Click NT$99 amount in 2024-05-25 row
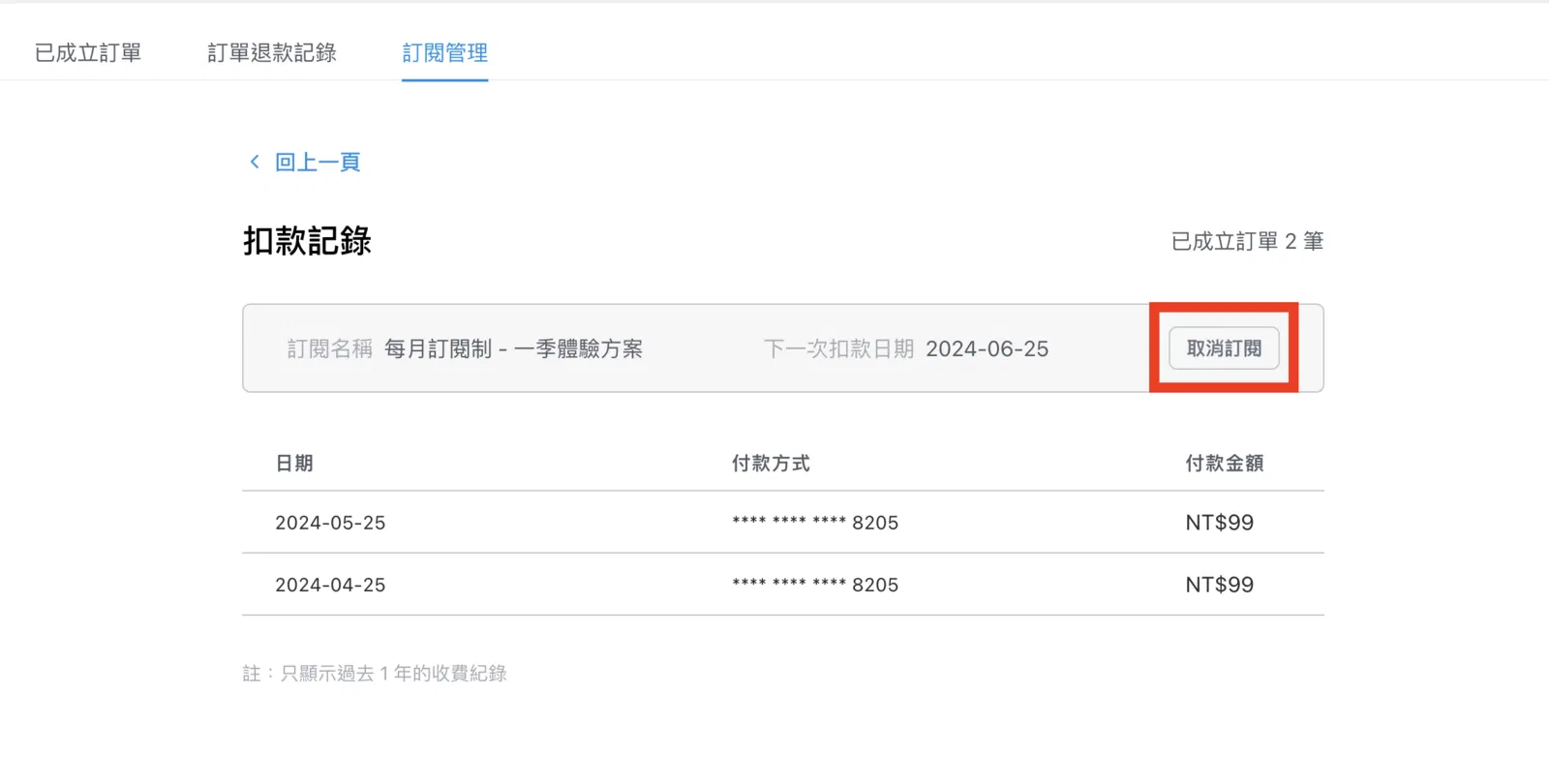Image resolution: width=1549 pixels, height=784 pixels. (x=1220, y=523)
